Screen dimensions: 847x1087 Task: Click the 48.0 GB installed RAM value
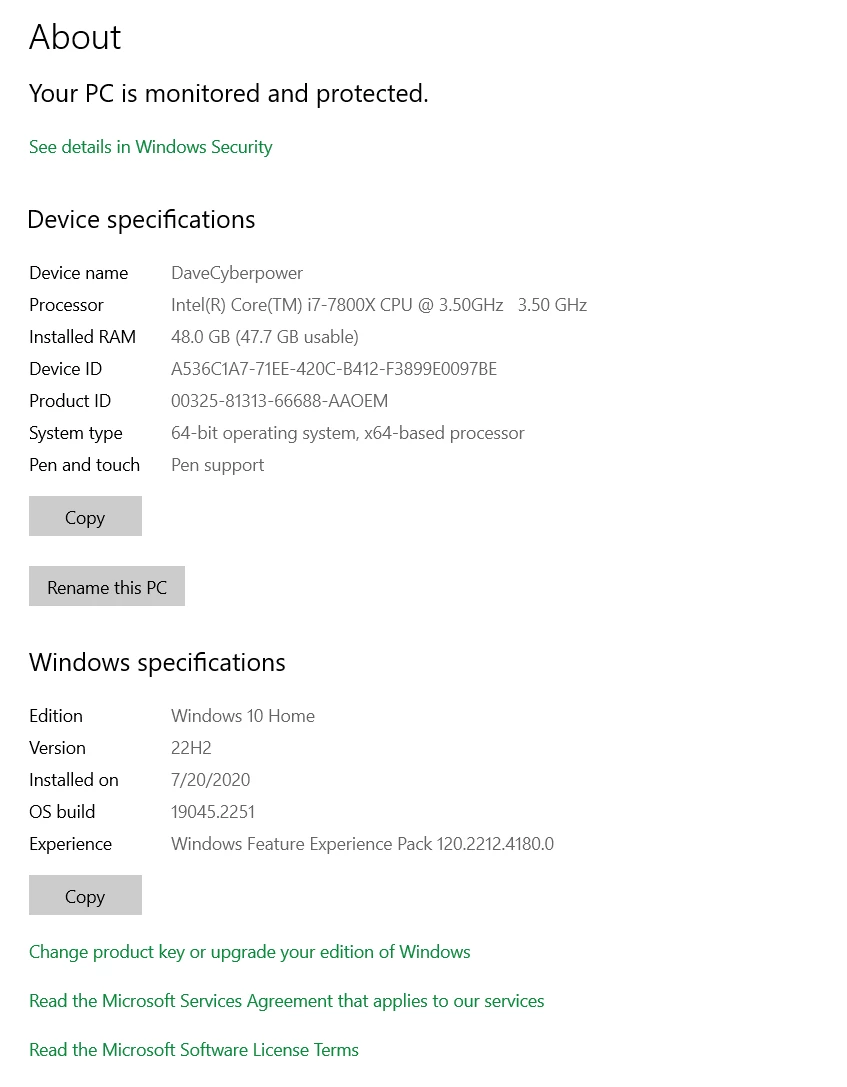[x=265, y=337]
